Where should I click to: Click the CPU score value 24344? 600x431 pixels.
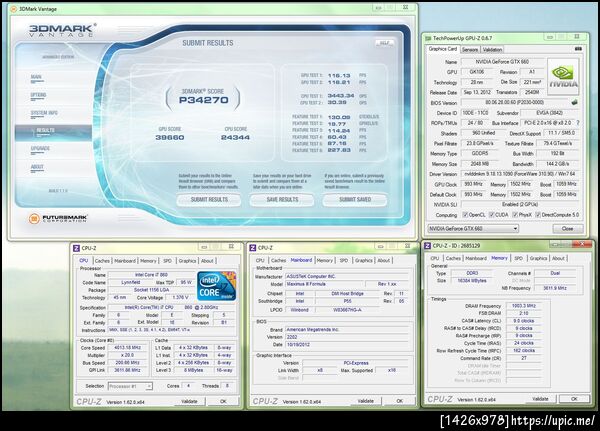[235, 137]
